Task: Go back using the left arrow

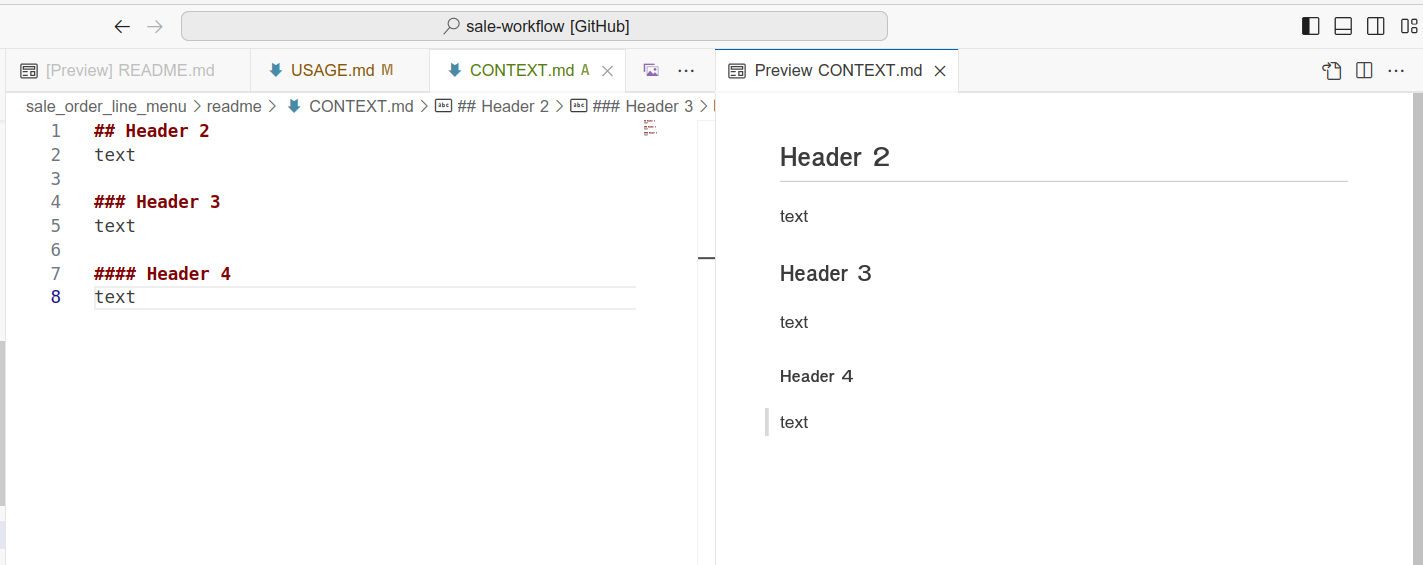Action: click(x=122, y=26)
